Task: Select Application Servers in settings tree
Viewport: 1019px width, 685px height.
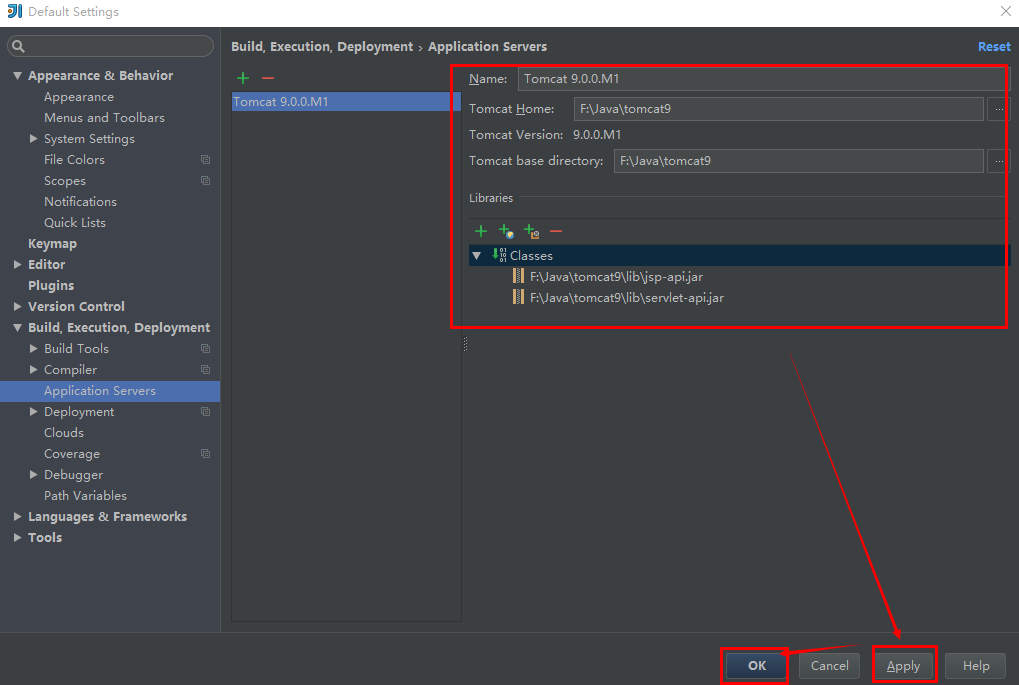Action: coord(110,391)
